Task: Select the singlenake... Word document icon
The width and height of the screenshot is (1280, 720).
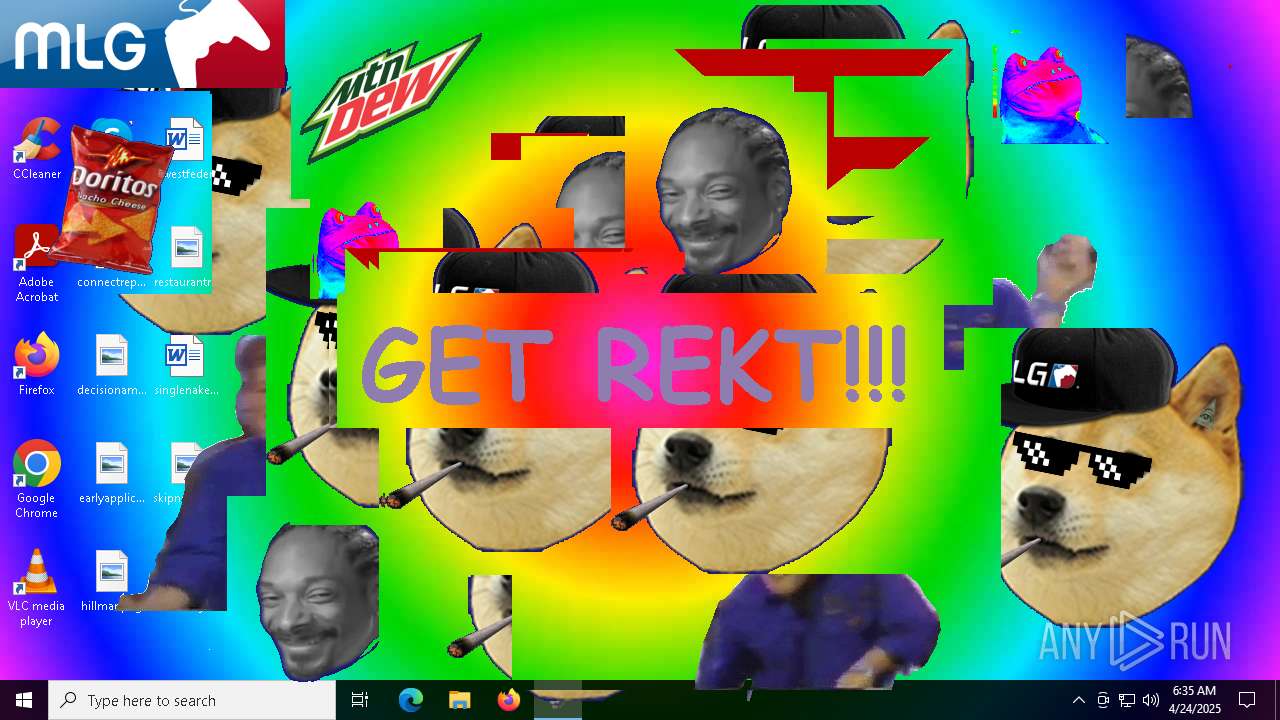Action: pyautogui.click(x=187, y=365)
